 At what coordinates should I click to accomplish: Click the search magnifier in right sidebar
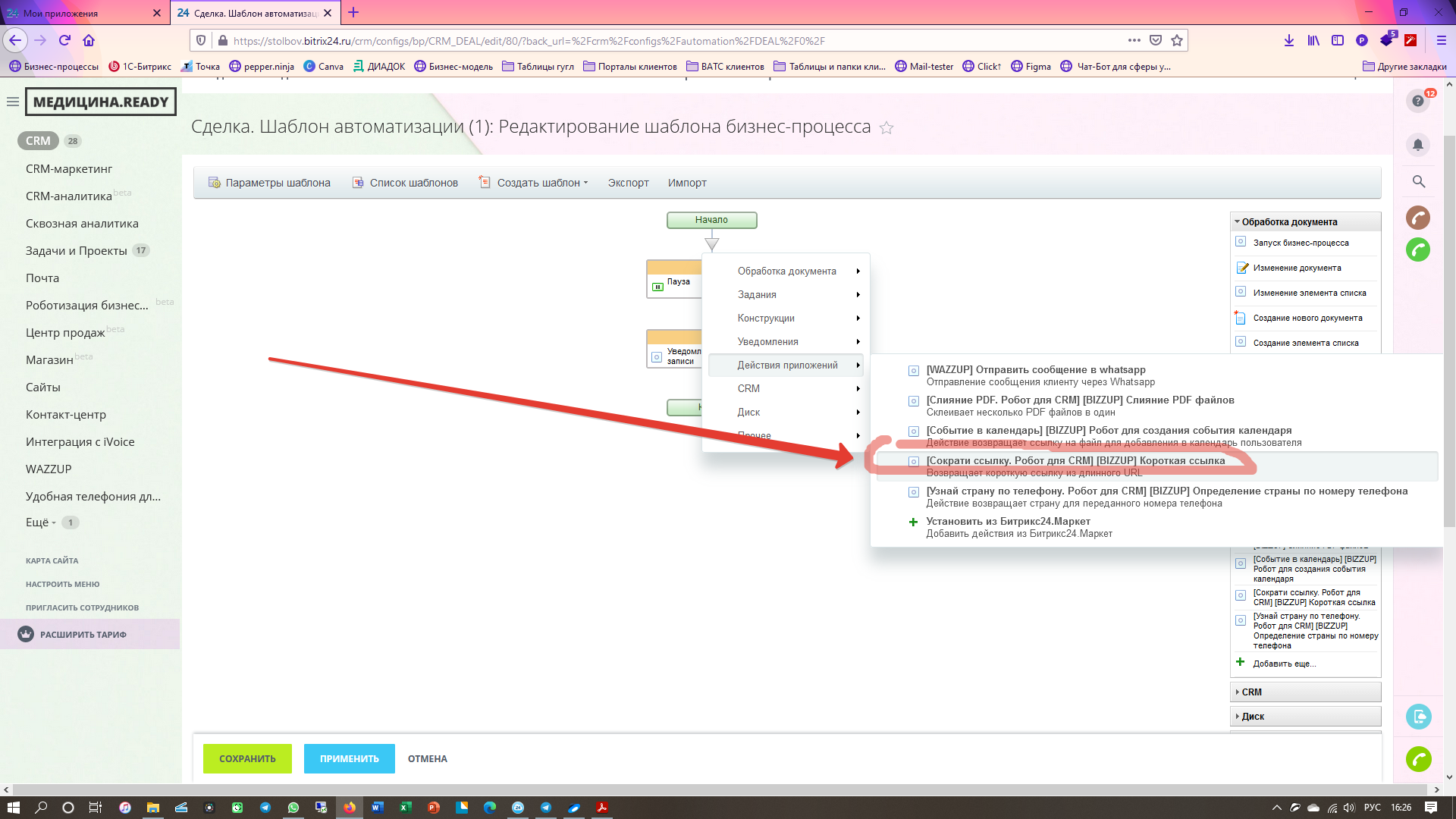[1418, 182]
